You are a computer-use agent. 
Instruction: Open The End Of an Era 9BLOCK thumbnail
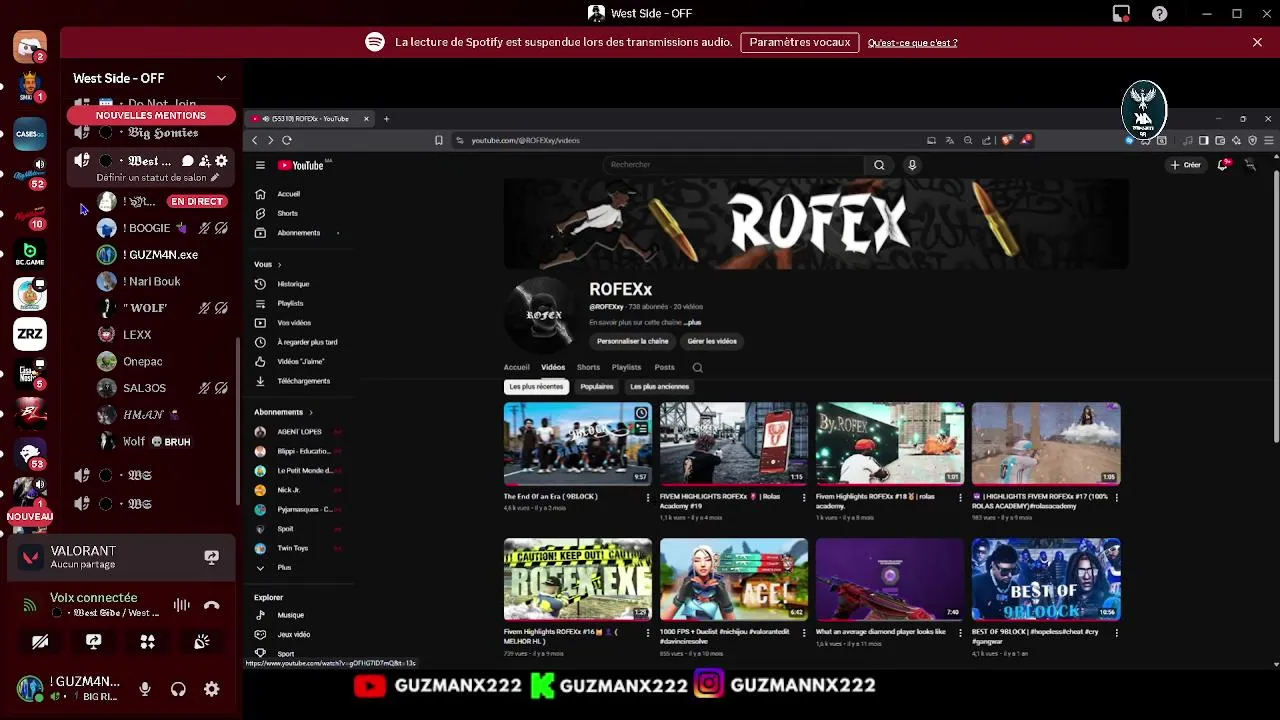pos(578,444)
